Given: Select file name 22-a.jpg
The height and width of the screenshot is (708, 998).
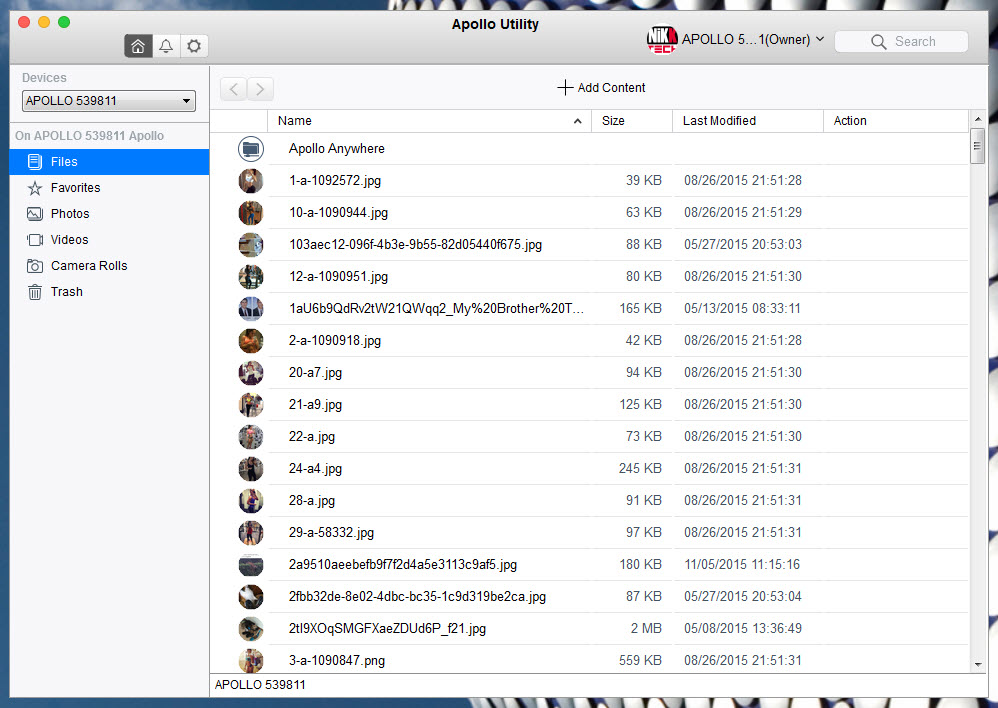Looking at the screenshot, I should [312, 437].
